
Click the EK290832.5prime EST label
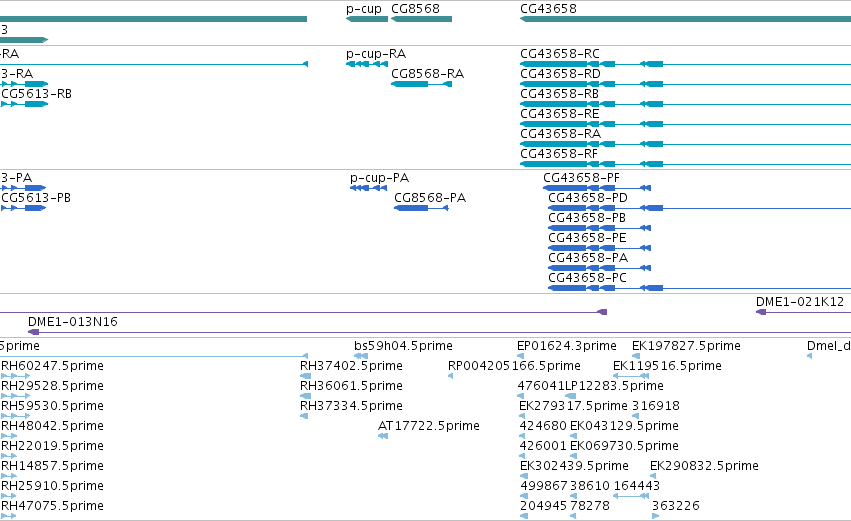(704, 466)
